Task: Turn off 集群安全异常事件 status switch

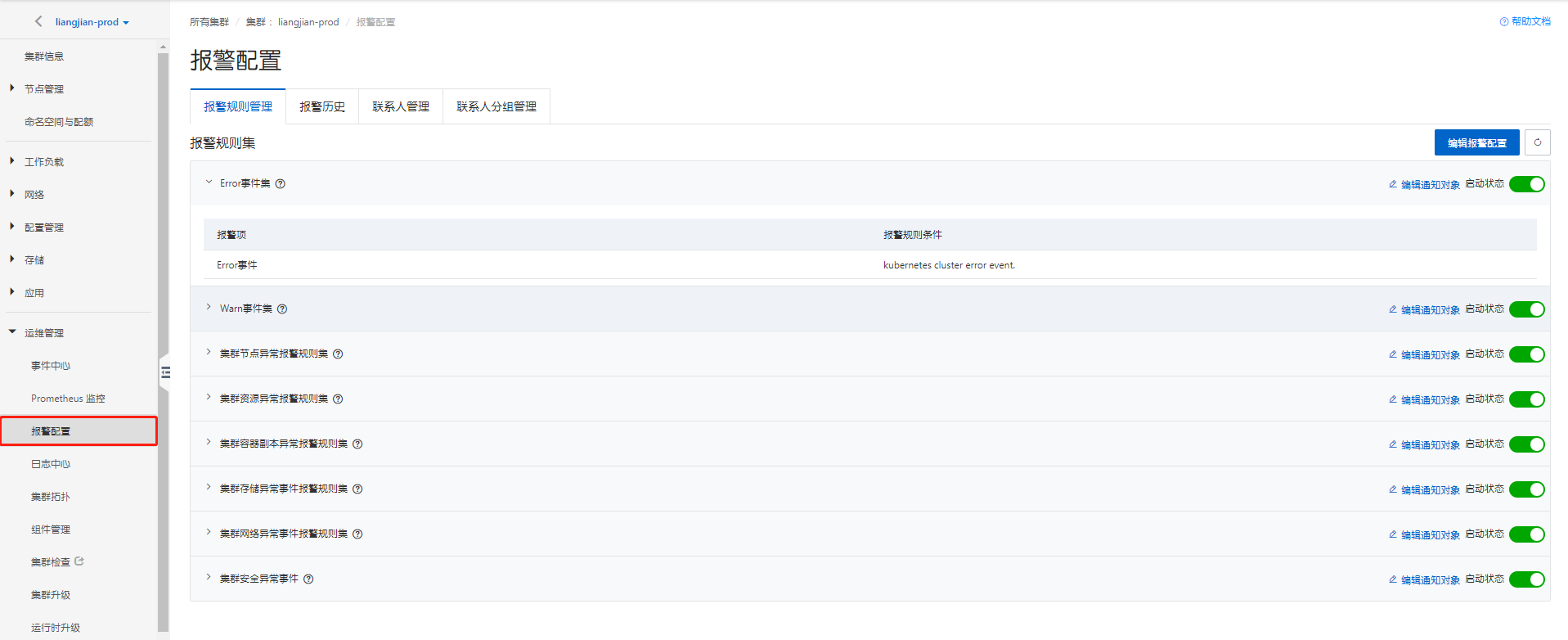Action: [x=1526, y=579]
